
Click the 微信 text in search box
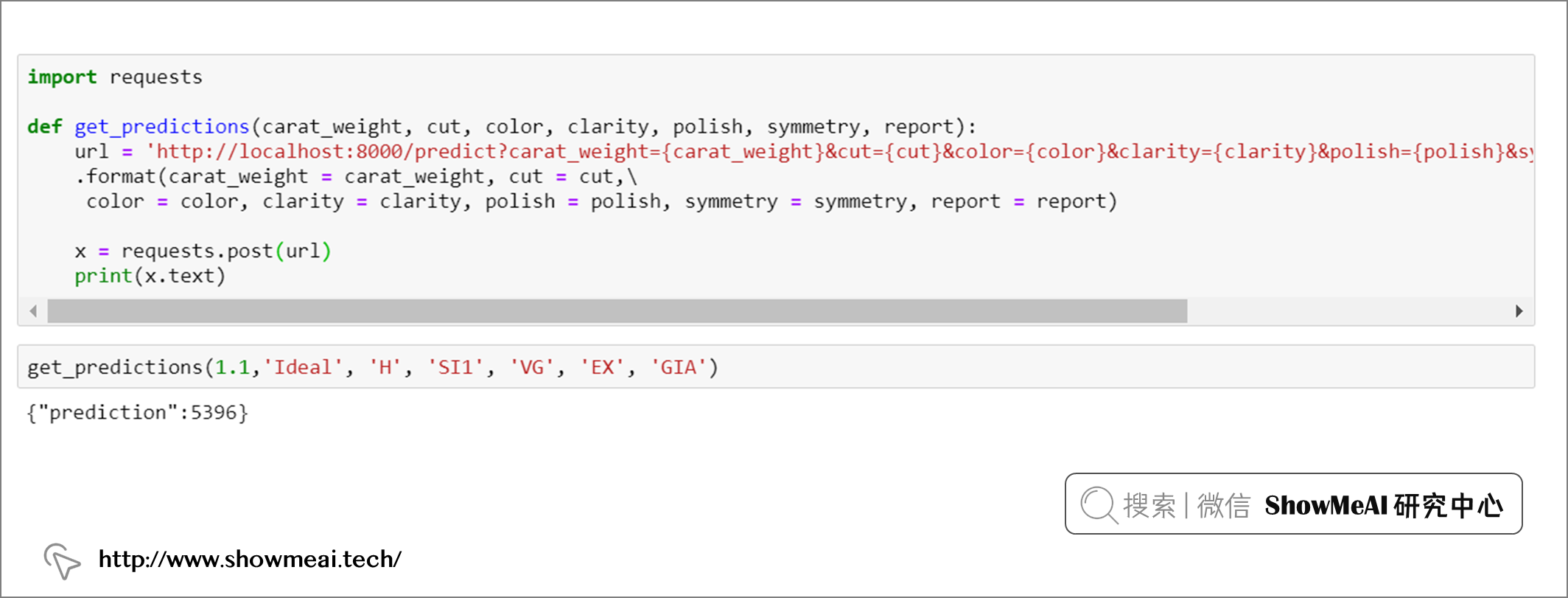tap(1223, 506)
